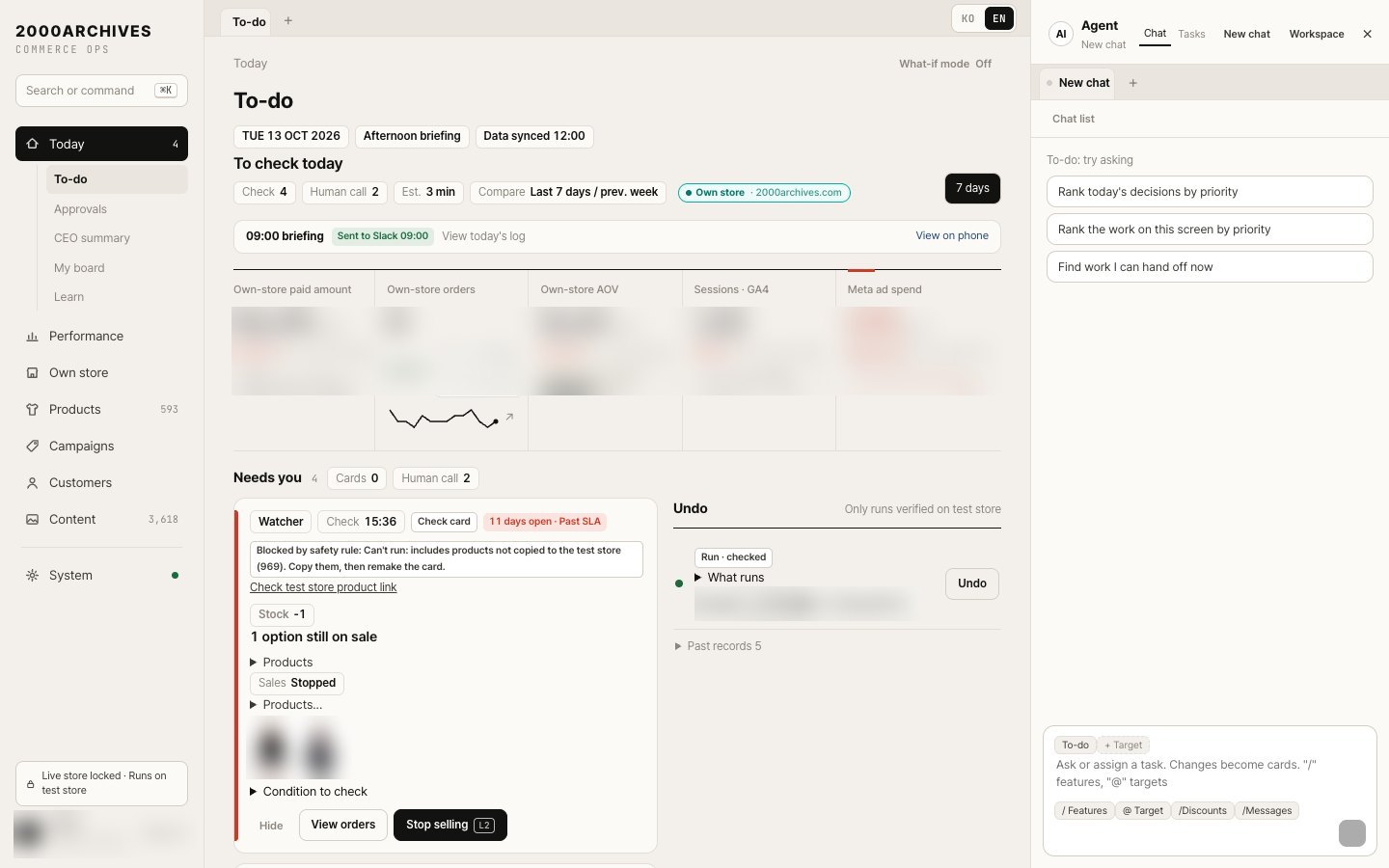Click the Customers person icon
The width and height of the screenshot is (1389, 868).
tap(32, 483)
